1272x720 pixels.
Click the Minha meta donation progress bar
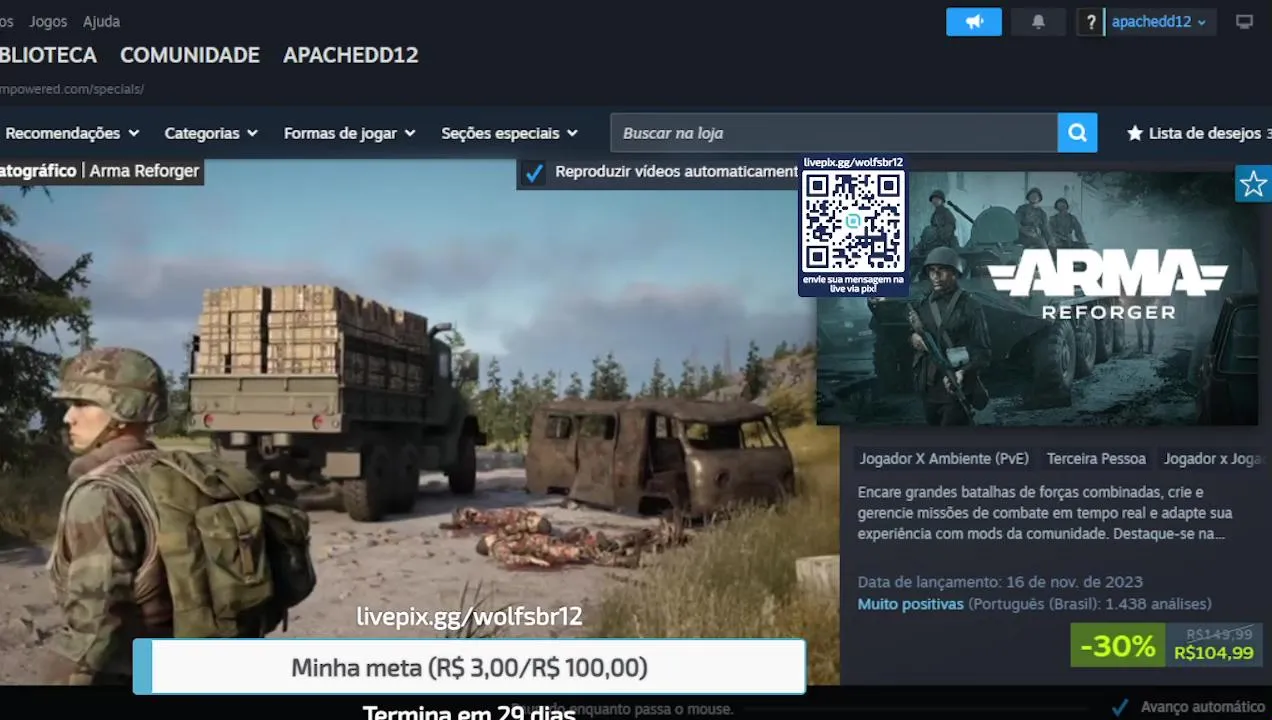click(x=469, y=667)
